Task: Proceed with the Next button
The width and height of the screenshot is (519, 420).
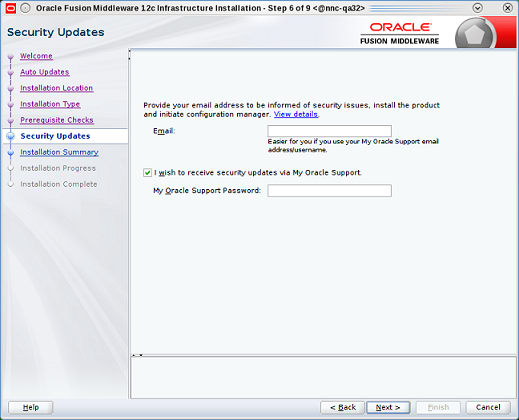Action: pyautogui.click(x=388, y=407)
